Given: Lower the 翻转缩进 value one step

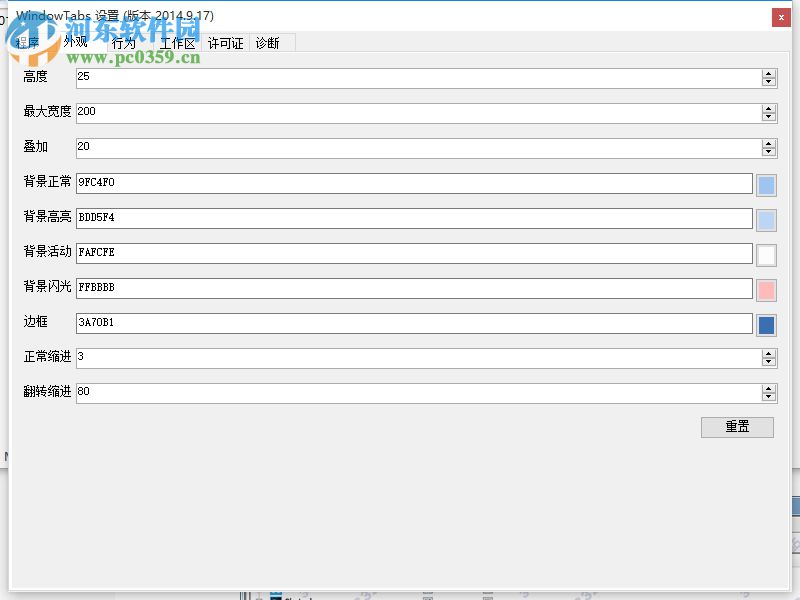Looking at the screenshot, I should (x=769, y=397).
